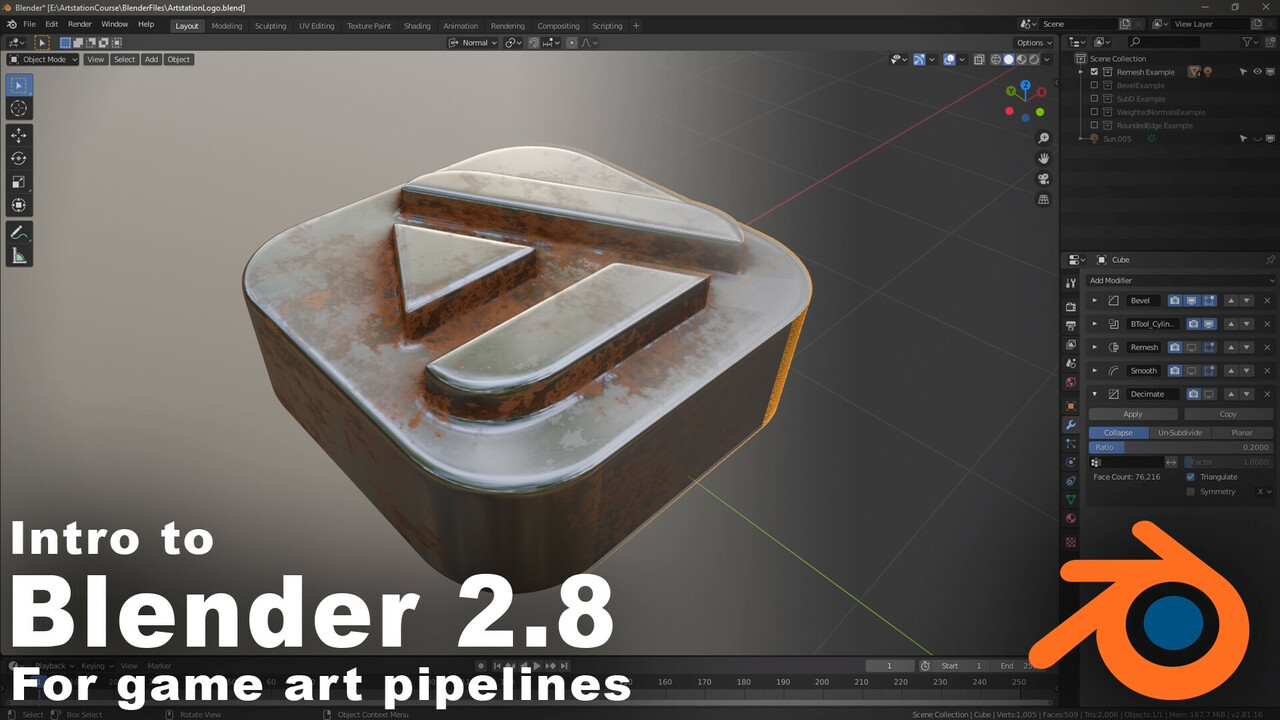Viewport: 1280px width, 720px height.
Task: Collapse the Decimate modifier panel
Action: click(x=1094, y=394)
